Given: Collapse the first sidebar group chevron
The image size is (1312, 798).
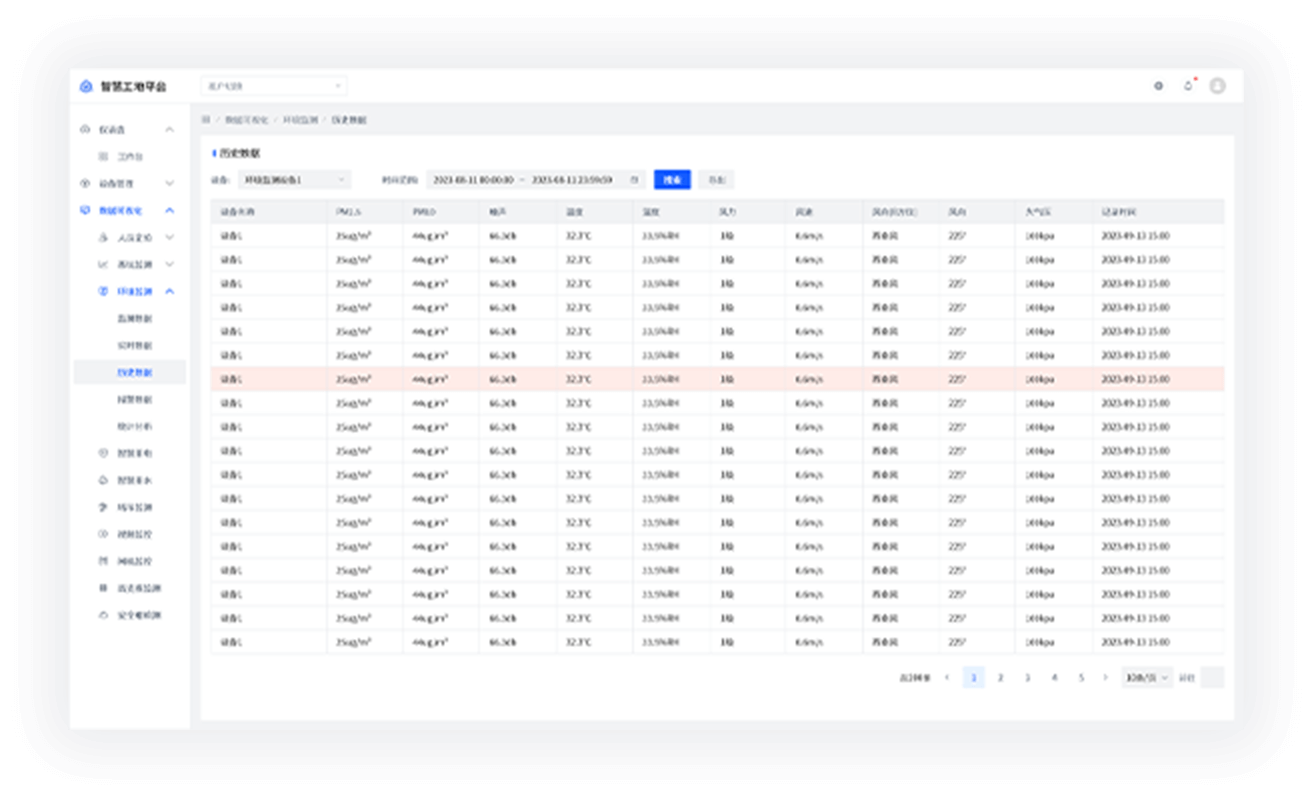Looking at the screenshot, I should pos(170,130).
